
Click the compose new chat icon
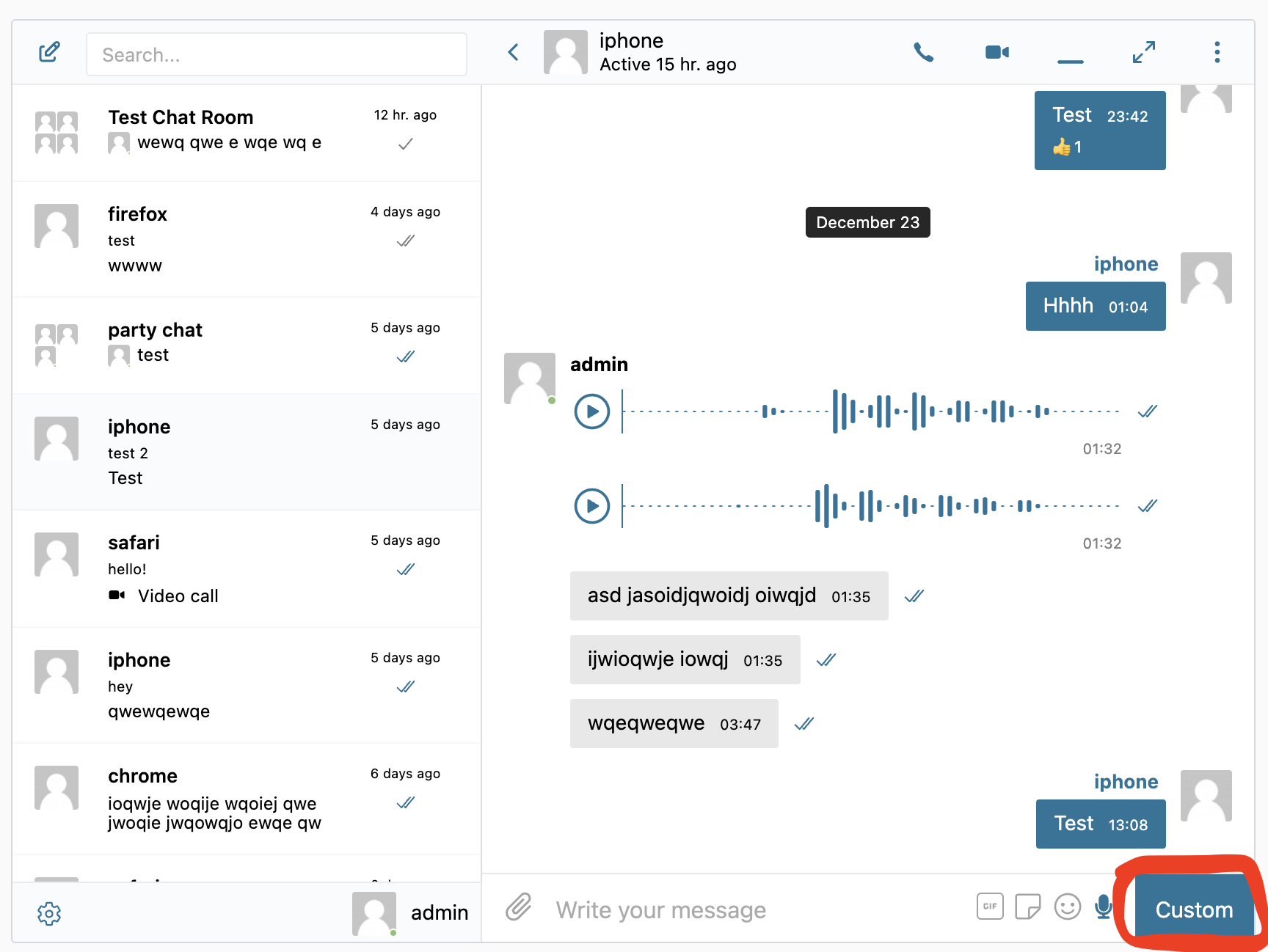49,52
